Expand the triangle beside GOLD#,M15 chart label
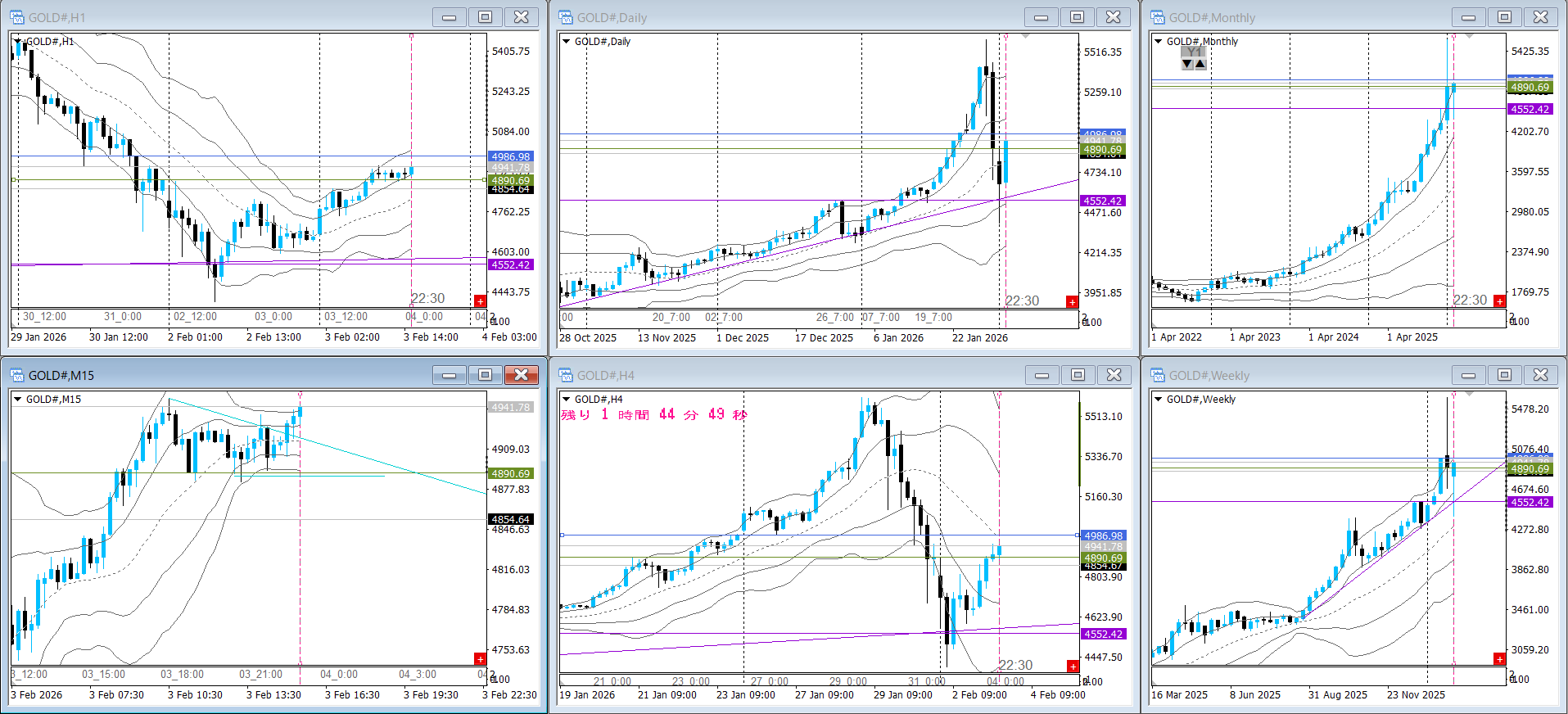This screenshot has height=714, width=1568. (18, 400)
